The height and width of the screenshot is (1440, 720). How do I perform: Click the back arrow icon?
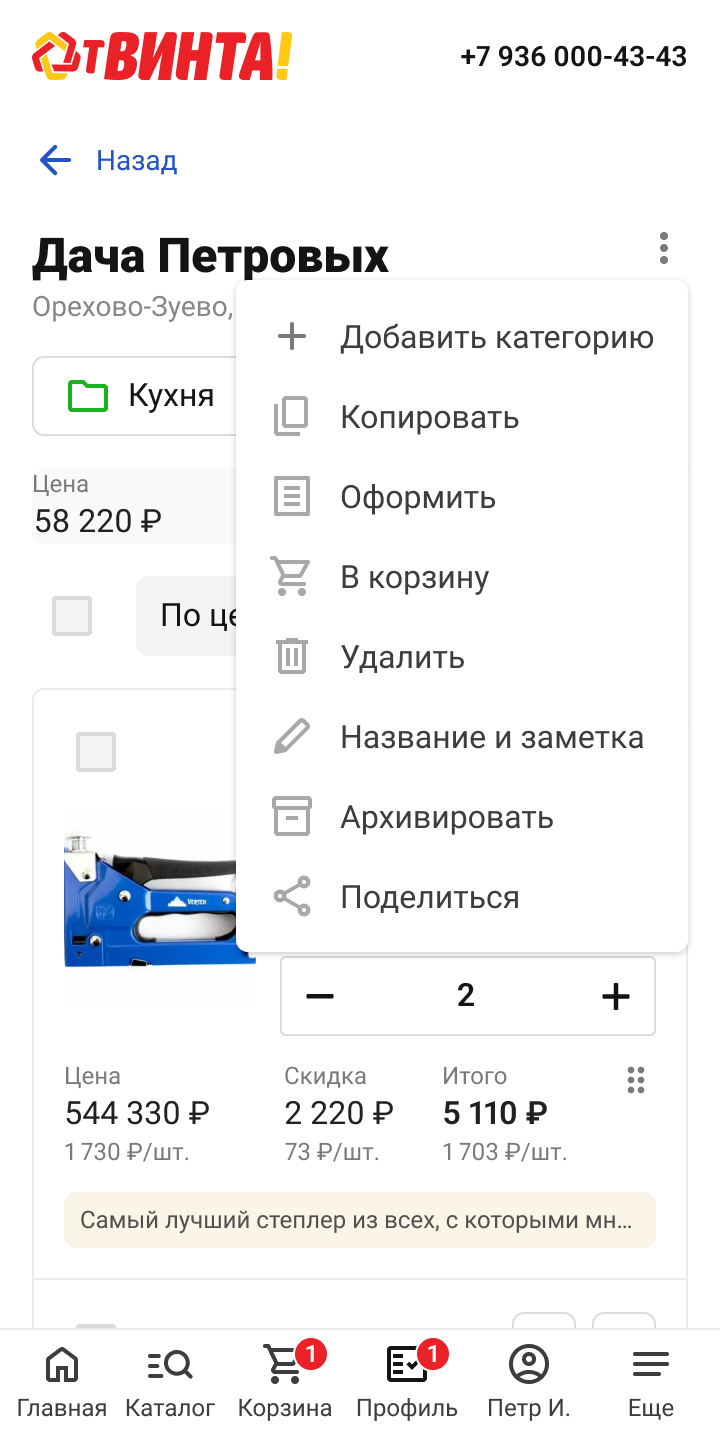click(55, 160)
